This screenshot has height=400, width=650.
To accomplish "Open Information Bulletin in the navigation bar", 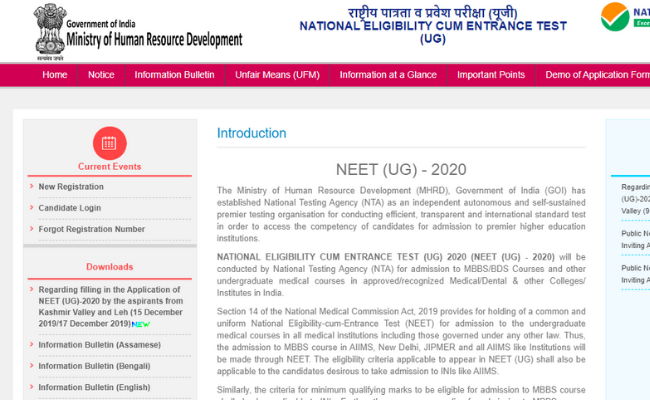I will [x=174, y=75].
